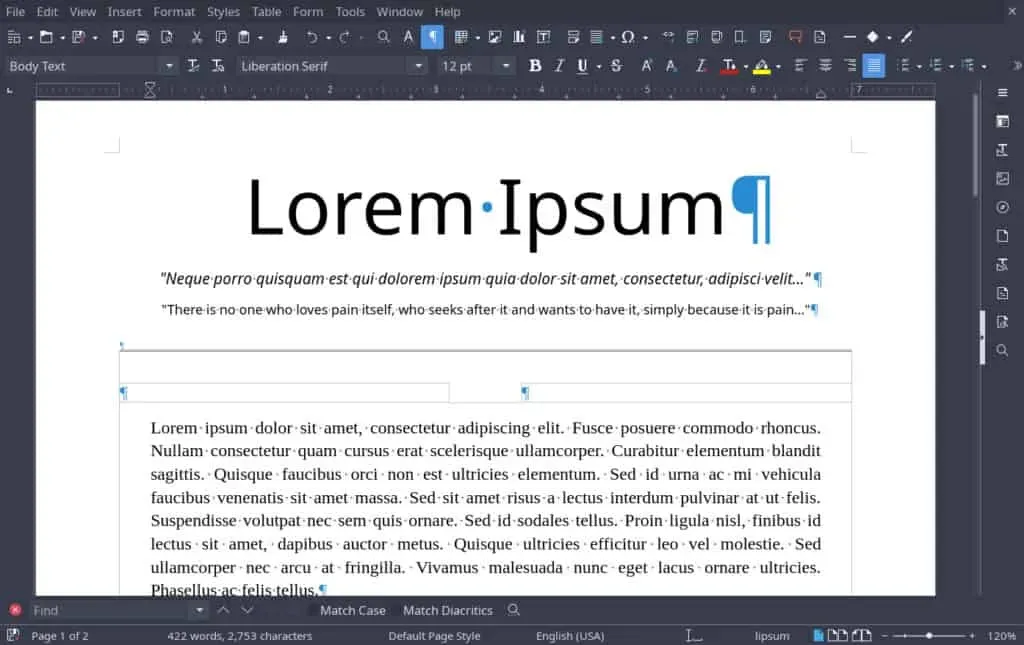Toggle Italic formatting

tap(559, 66)
